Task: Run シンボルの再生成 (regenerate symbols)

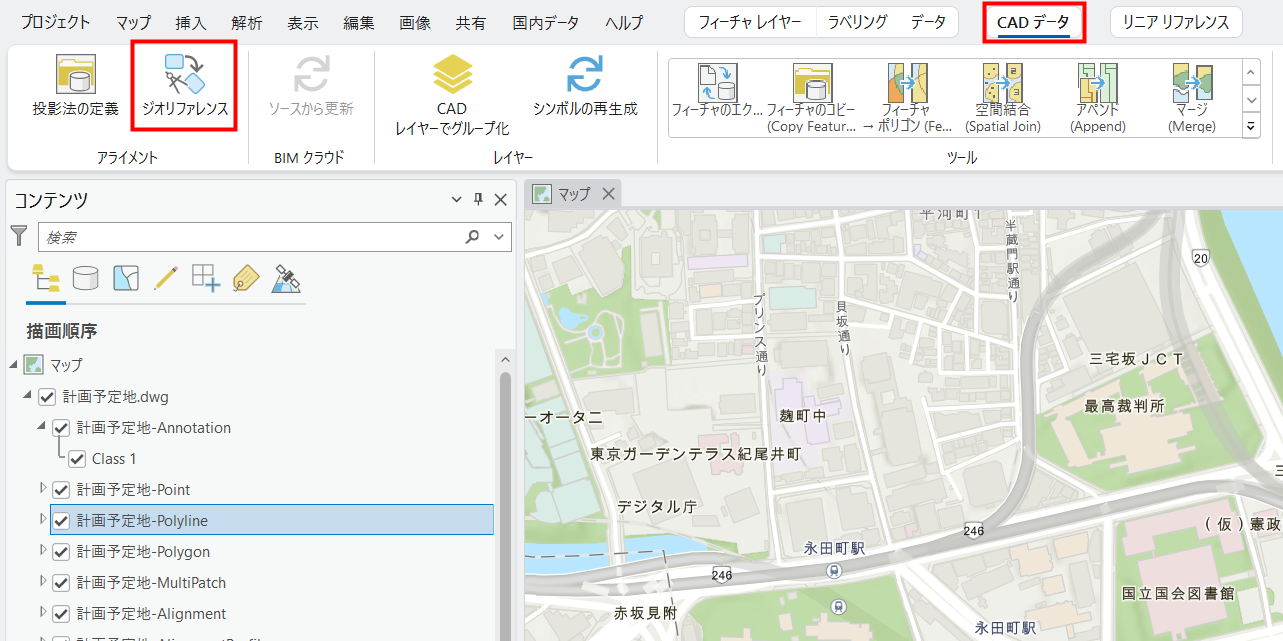Action: [x=585, y=86]
